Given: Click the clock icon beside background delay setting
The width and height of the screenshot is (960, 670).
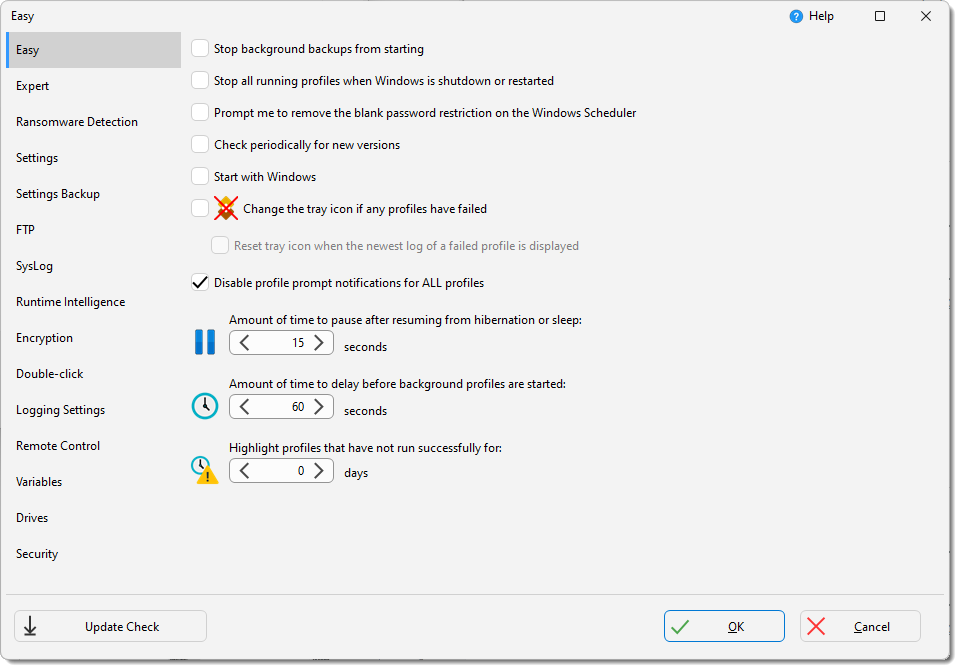Looking at the screenshot, I should [x=204, y=406].
